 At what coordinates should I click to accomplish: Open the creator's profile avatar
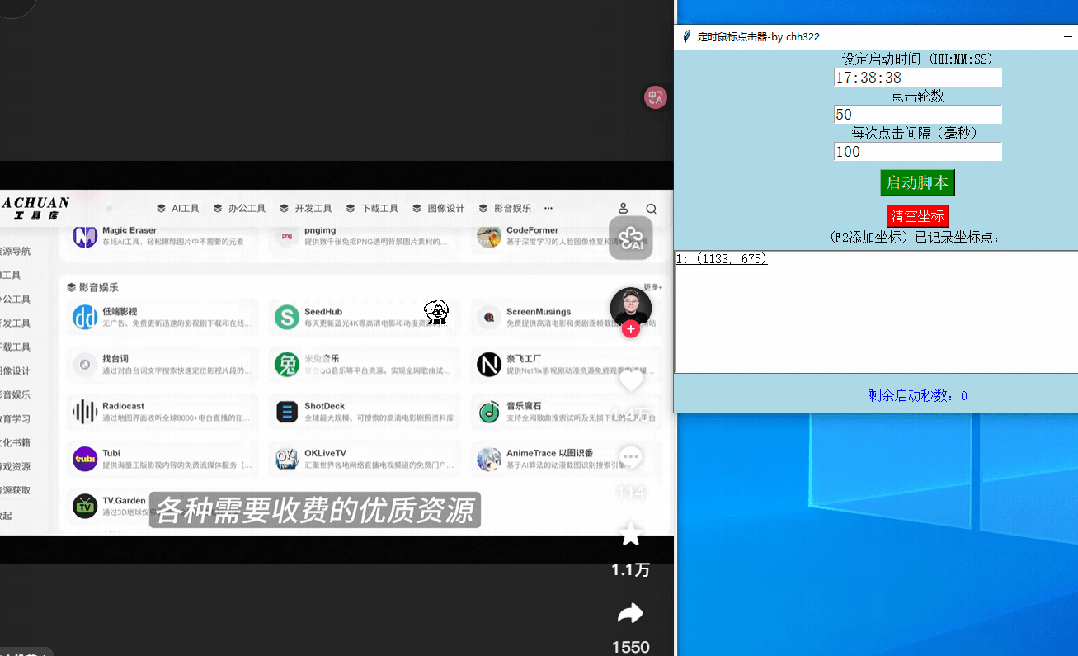click(x=631, y=306)
